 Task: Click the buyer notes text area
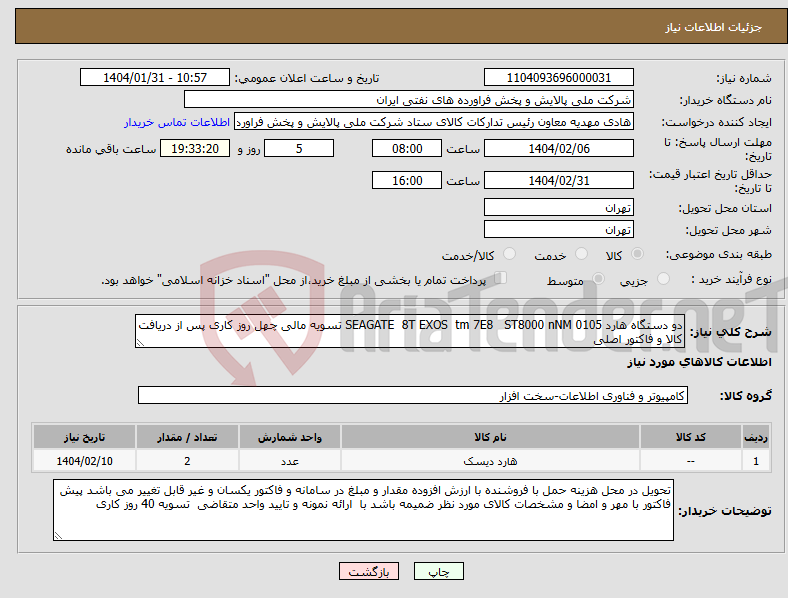click(363, 510)
